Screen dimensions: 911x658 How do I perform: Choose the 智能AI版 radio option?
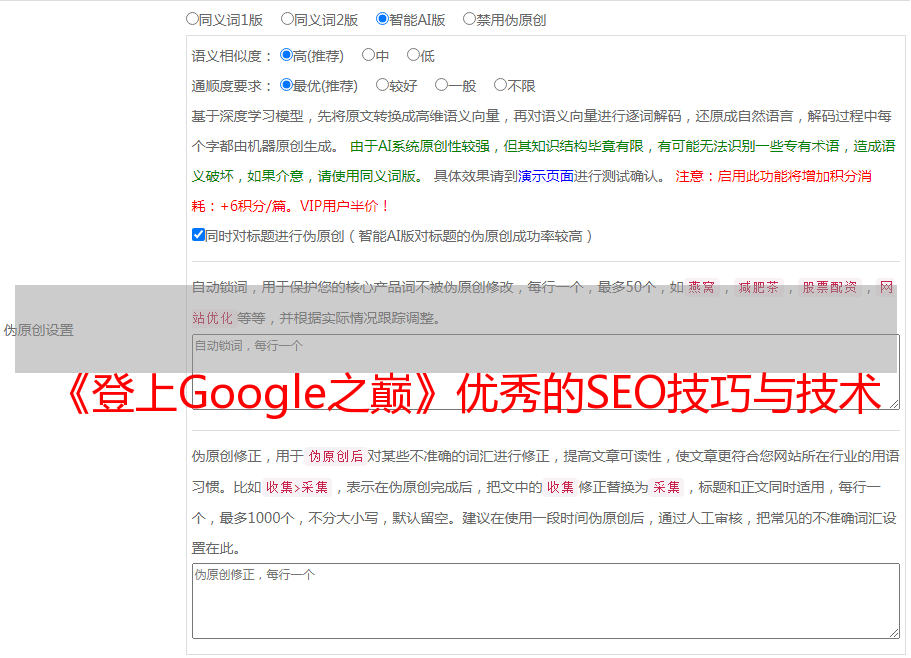tap(382, 19)
